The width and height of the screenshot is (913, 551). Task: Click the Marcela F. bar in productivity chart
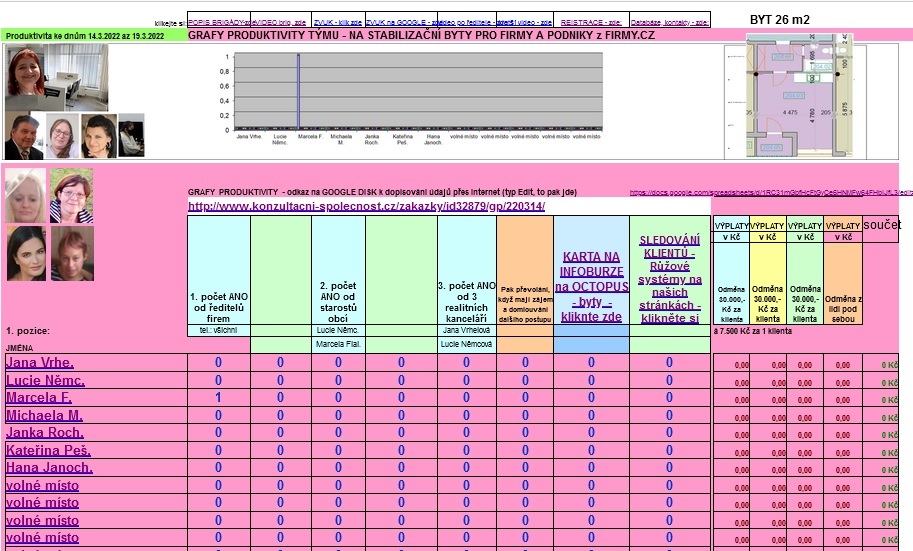(299, 91)
